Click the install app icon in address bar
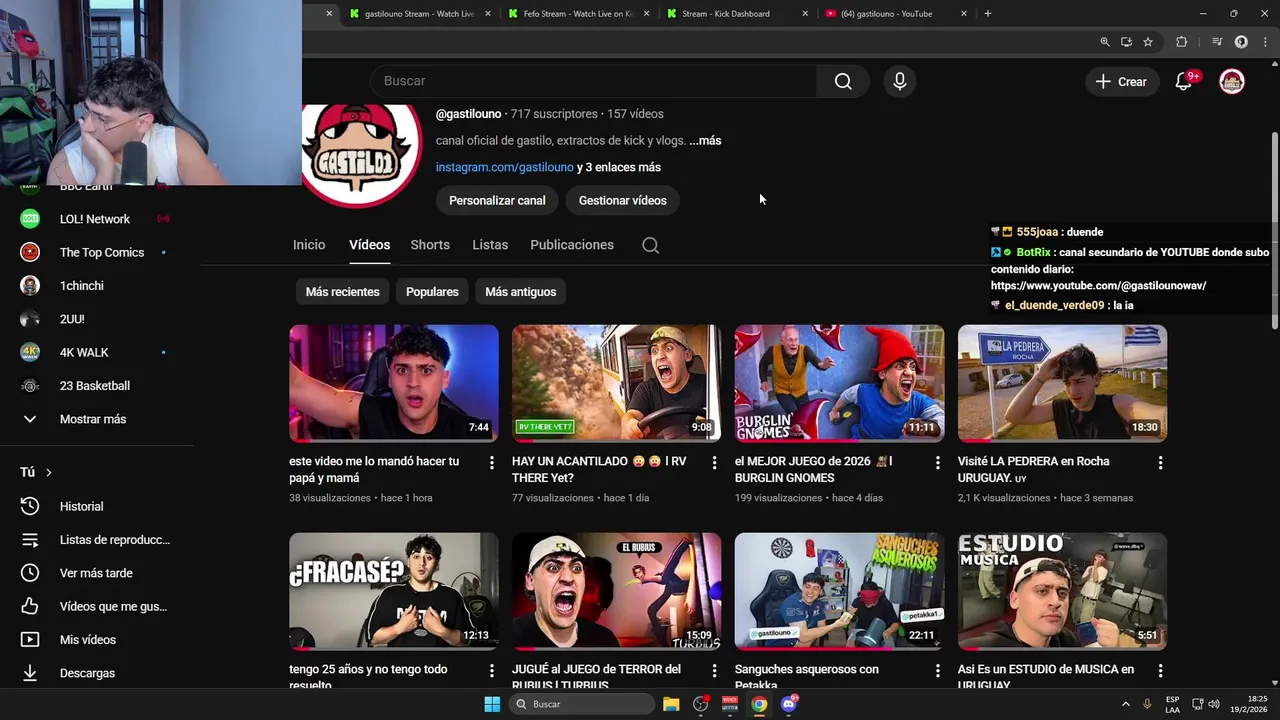1280x720 pixels. tap(1126, 42)
